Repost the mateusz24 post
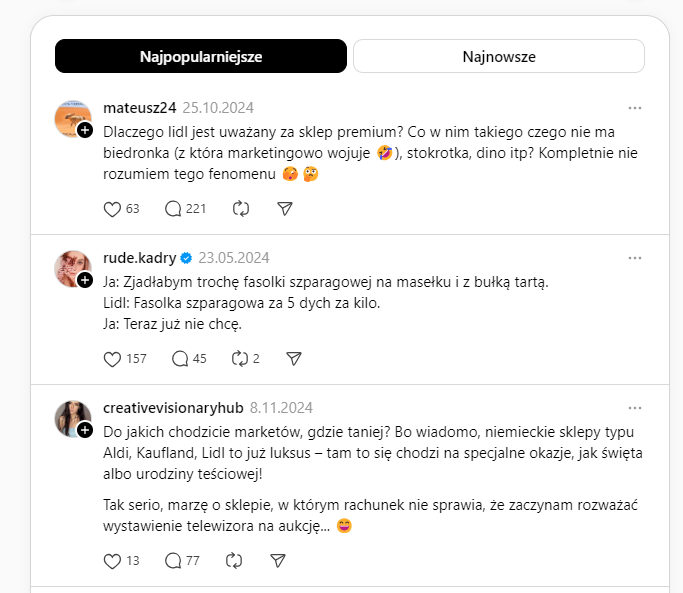The height and width of the screenshot is (593, 683). (240, 209)
